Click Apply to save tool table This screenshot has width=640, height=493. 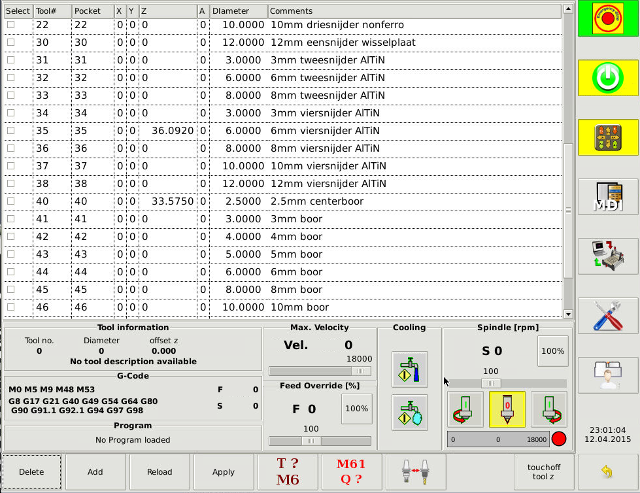click(223, 472)
